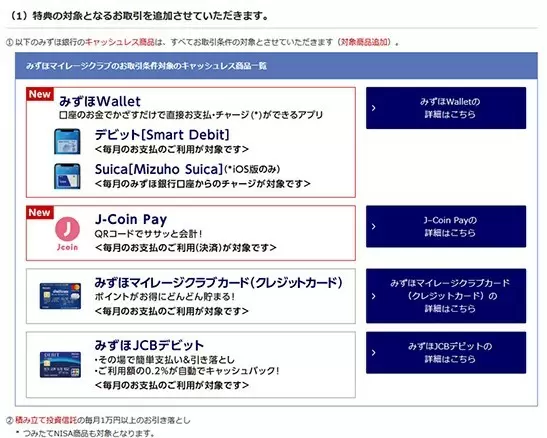Open みずほマイレージクラブカード詳細はこちら button
This screenshot has height=438, width=547.
point(446,296)
